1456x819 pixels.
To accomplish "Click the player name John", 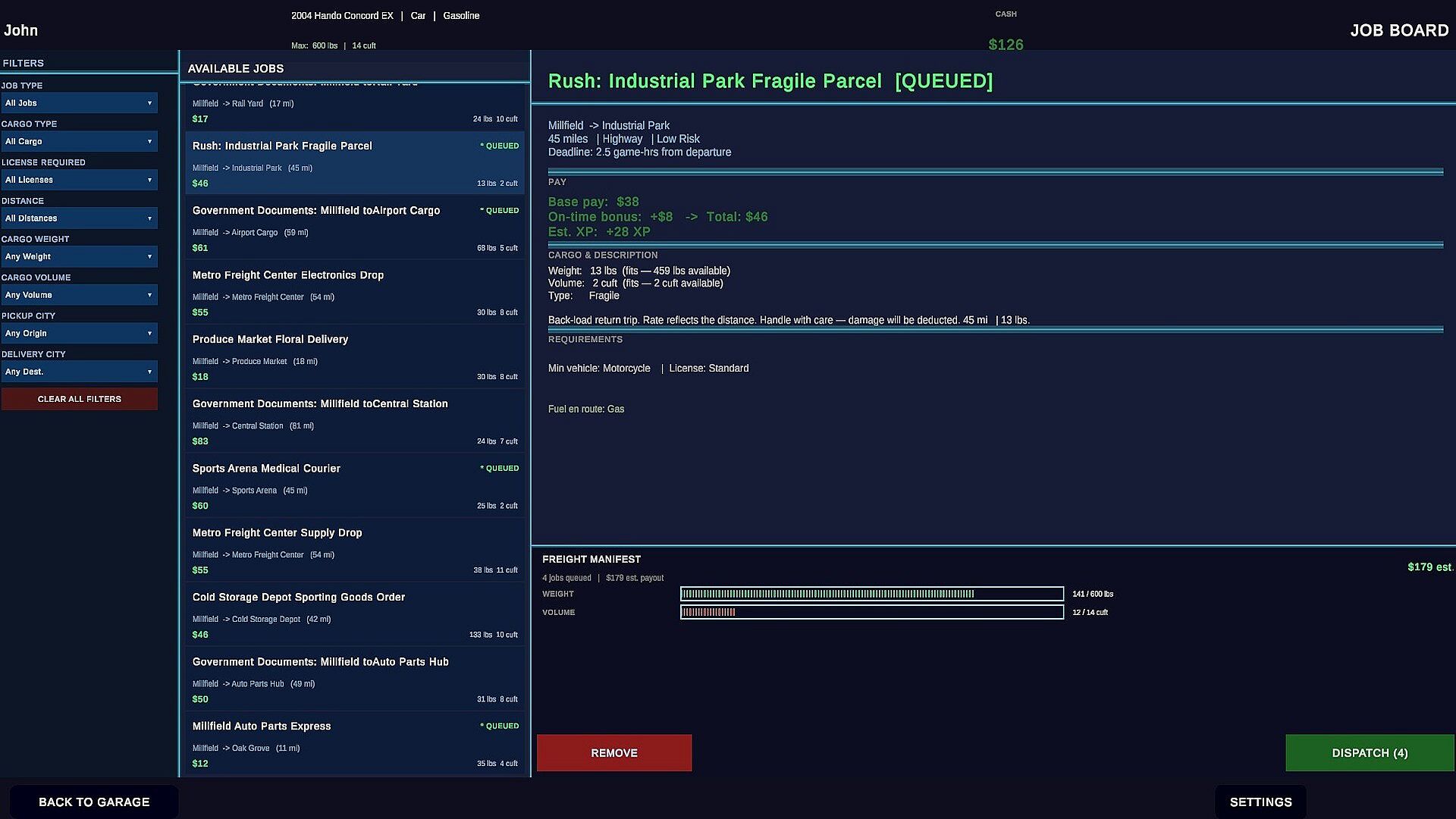I will [x=20, y=30].
